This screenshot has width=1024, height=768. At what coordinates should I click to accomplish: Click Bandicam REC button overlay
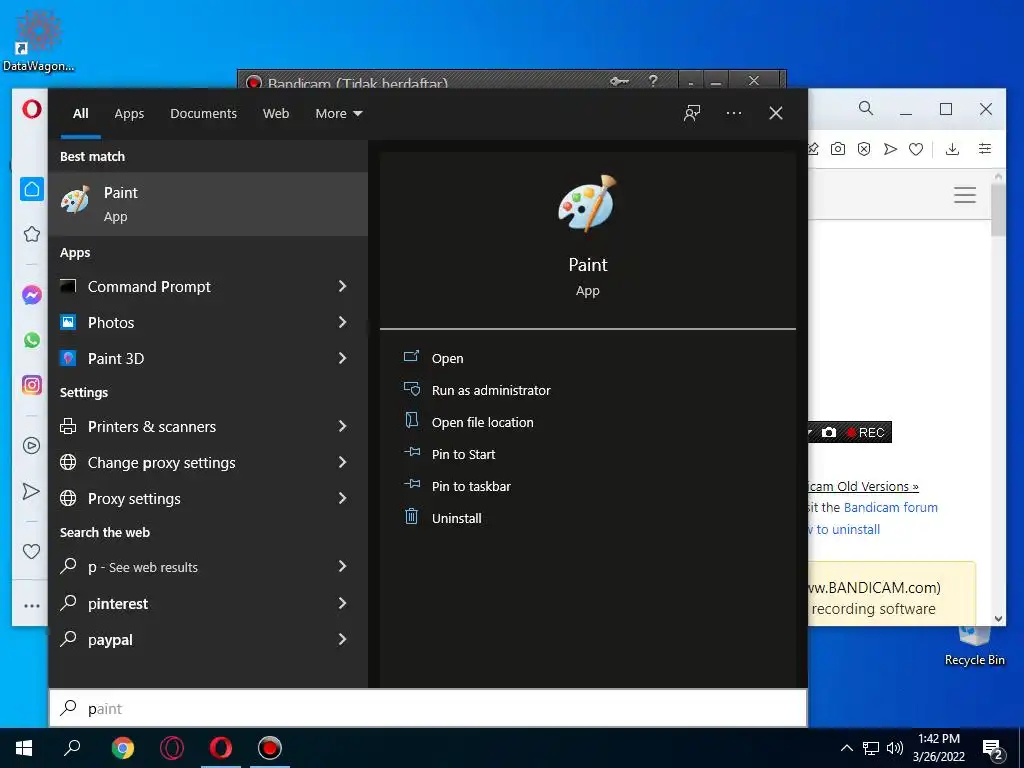(865, 432)
